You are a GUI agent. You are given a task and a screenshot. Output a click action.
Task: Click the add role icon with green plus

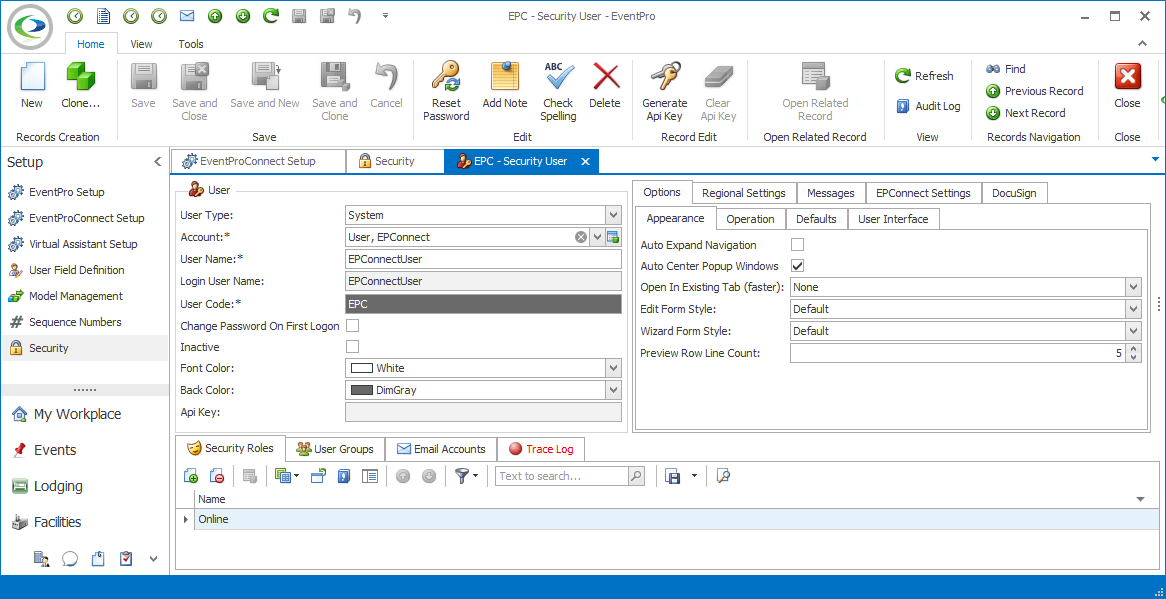(x=190, y=476)
